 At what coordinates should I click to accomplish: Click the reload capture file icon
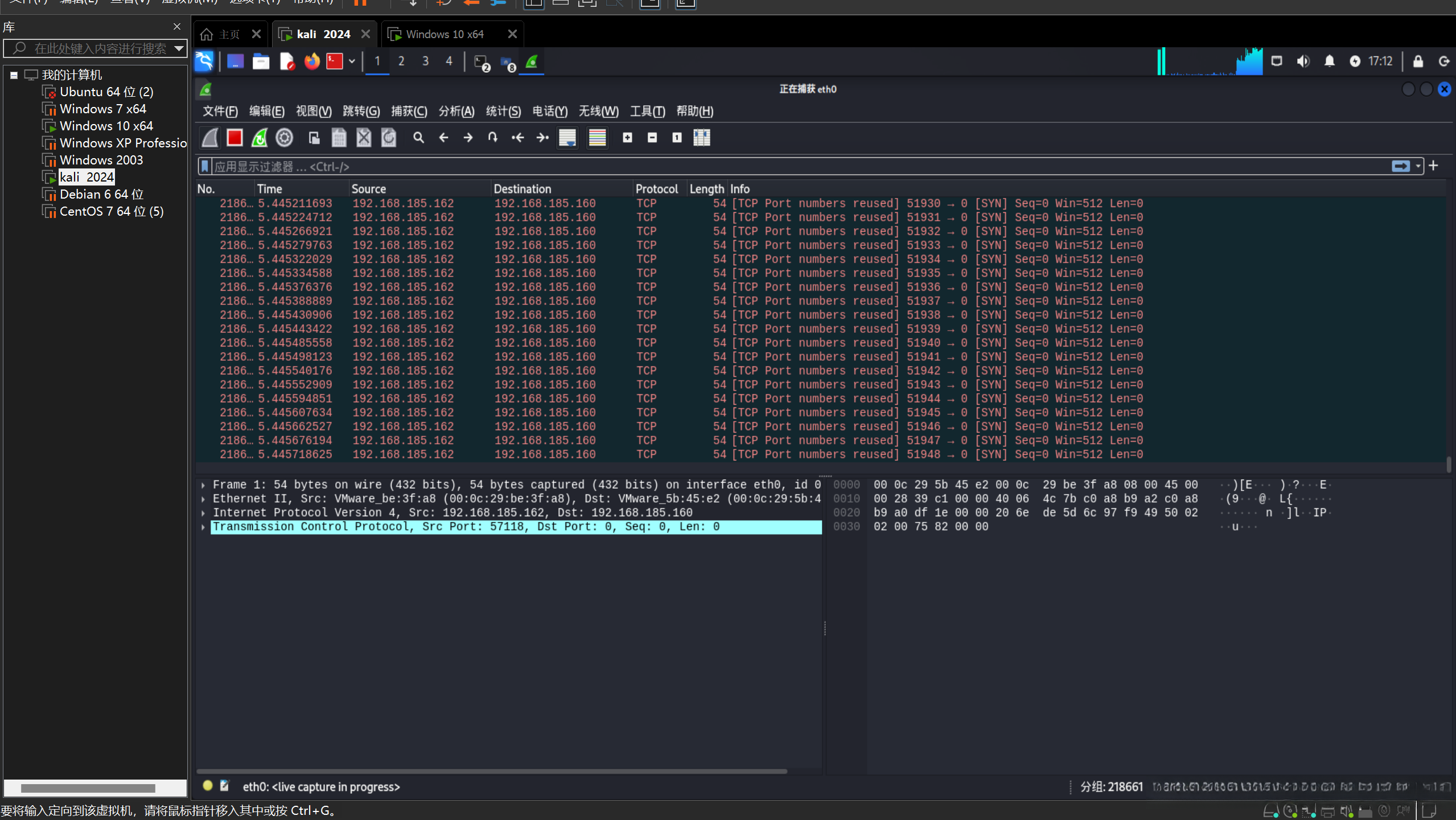[x=389, y=138]
